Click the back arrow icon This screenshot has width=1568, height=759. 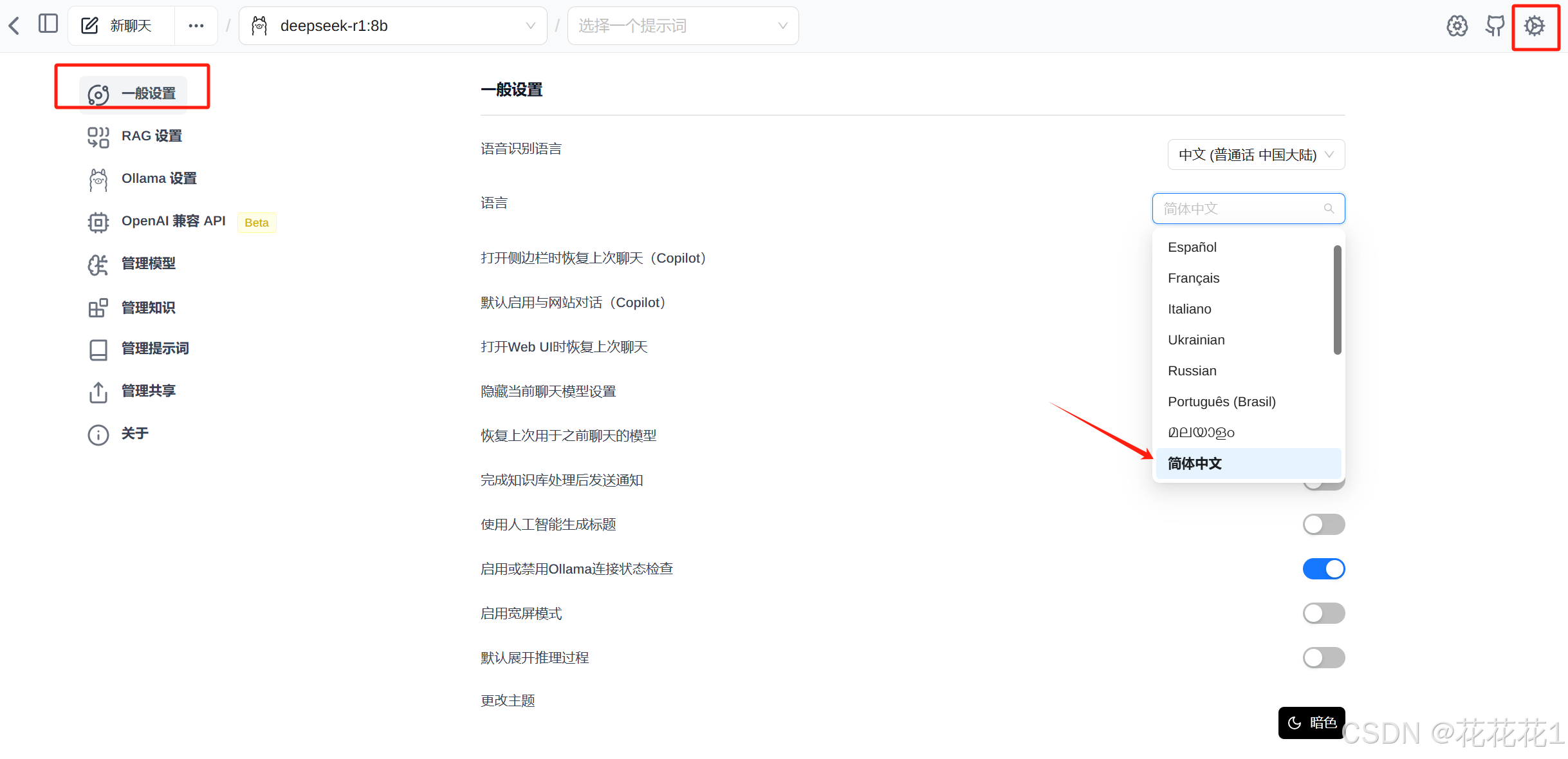click(14, 26)
